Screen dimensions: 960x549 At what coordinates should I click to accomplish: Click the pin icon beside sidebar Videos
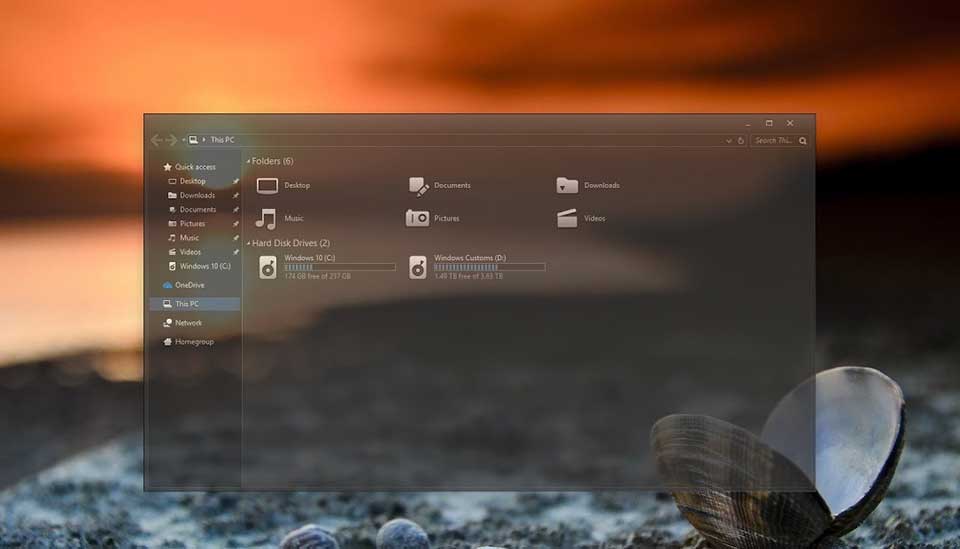point(235,252)
